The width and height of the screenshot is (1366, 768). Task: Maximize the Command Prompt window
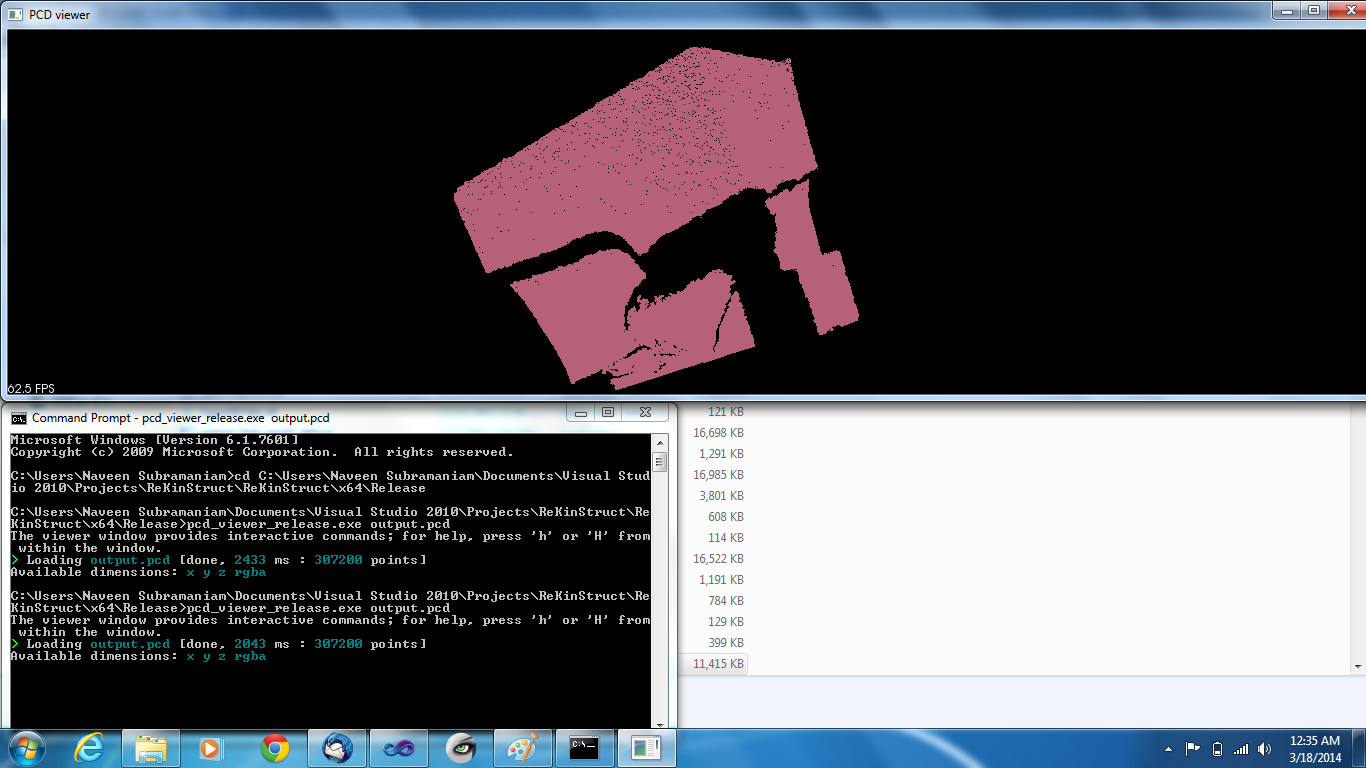pyautogui.click(x=608, y=412)
